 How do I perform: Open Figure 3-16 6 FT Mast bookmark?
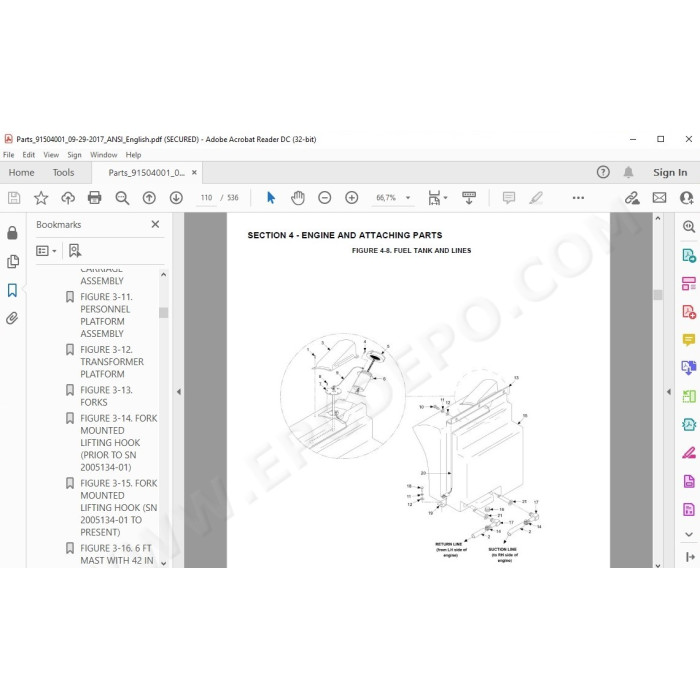(x=117, y=554)
